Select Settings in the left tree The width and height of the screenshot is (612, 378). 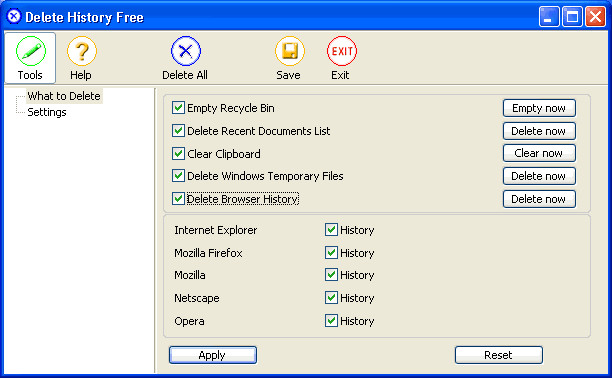click(47, 112)
